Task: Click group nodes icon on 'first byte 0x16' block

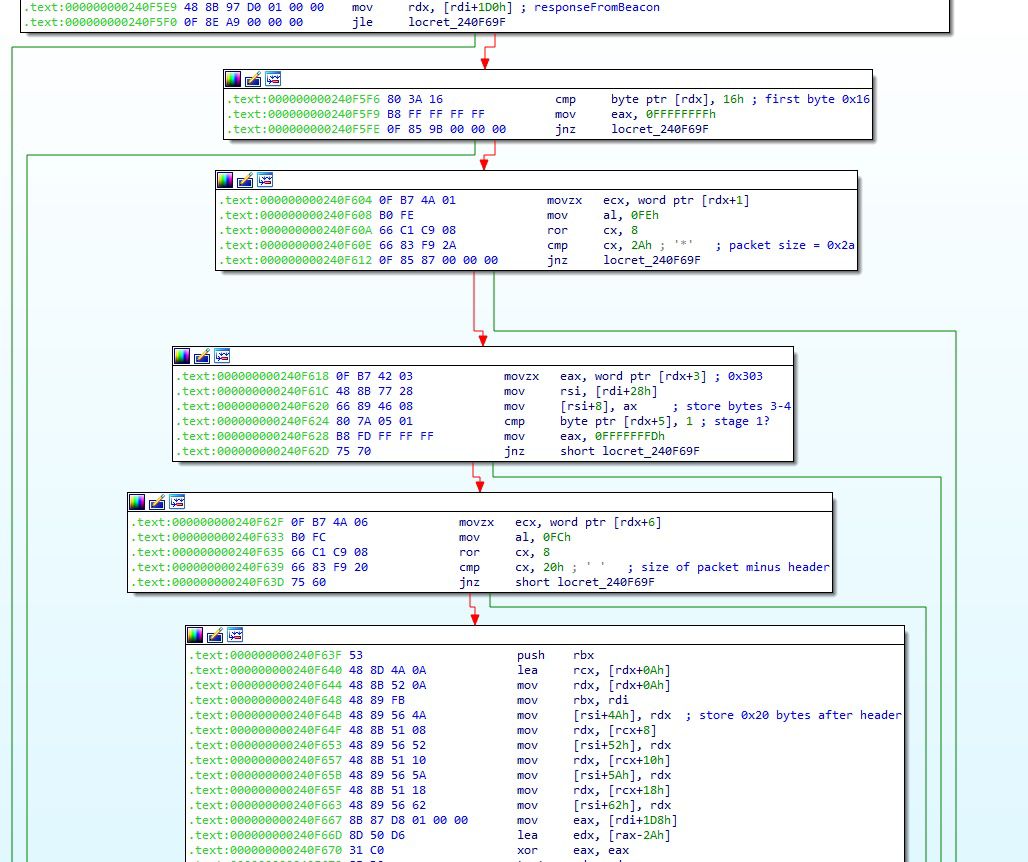Action: 273,79
